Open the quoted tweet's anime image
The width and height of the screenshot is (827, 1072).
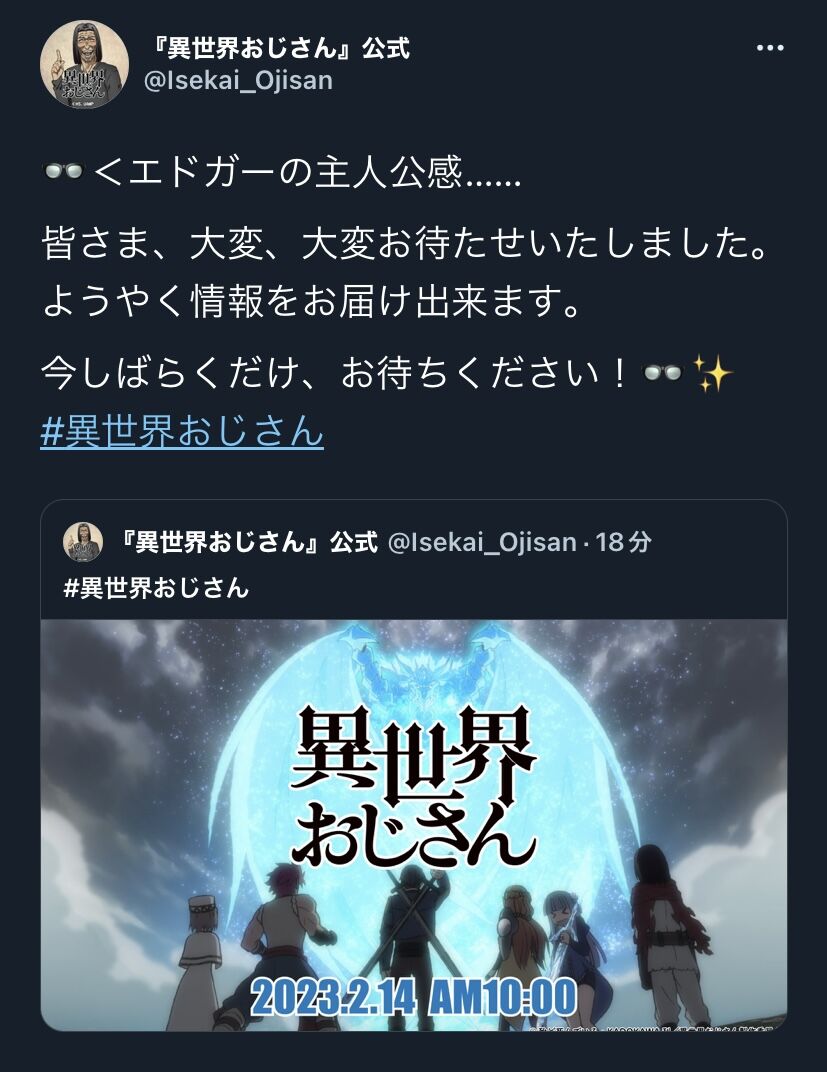(x=414, y=825)
